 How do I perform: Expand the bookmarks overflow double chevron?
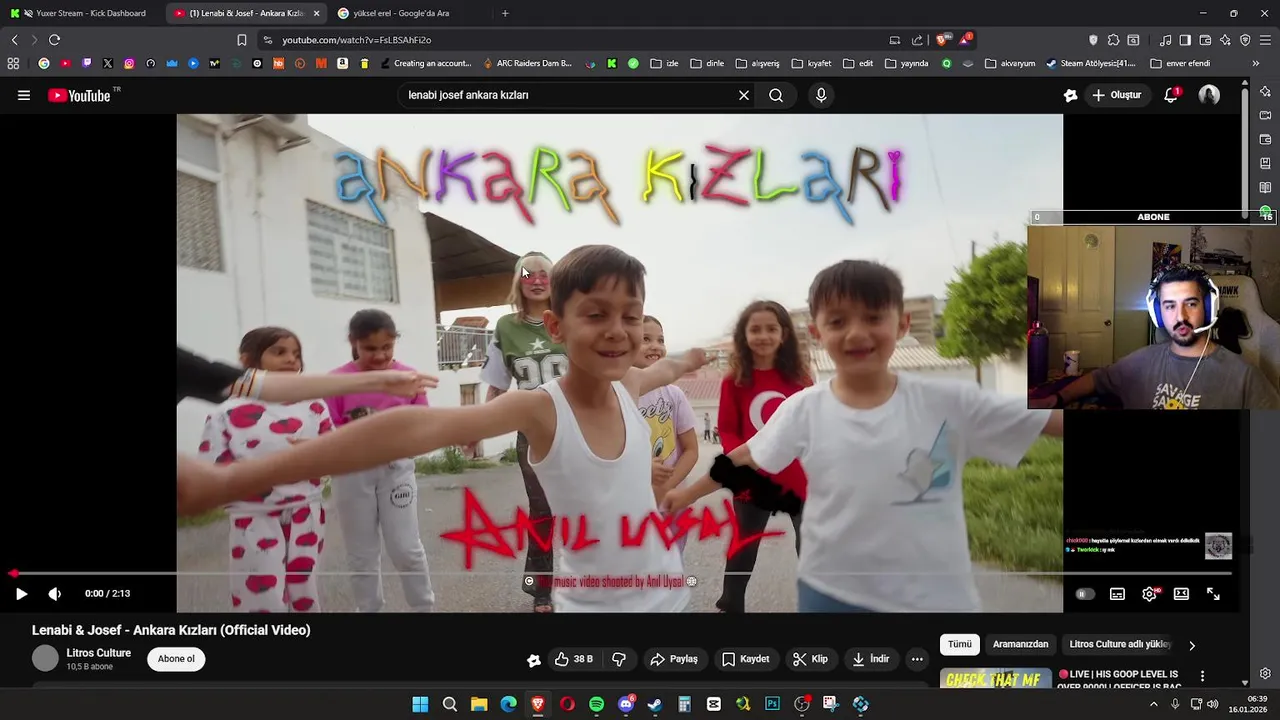pos(1256,63)
